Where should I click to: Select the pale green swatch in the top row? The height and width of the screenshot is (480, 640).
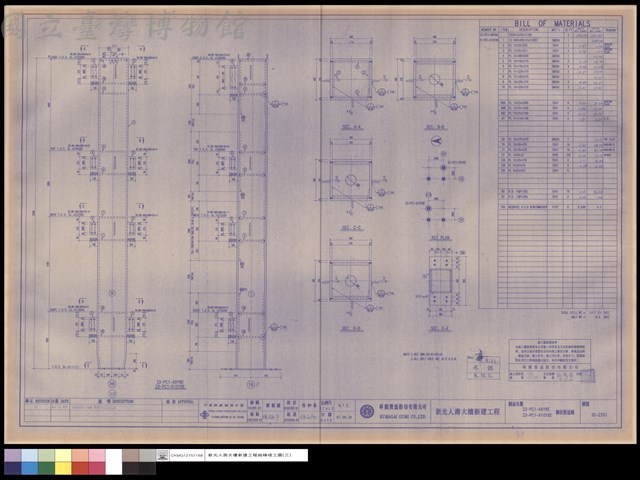[47, 456]
